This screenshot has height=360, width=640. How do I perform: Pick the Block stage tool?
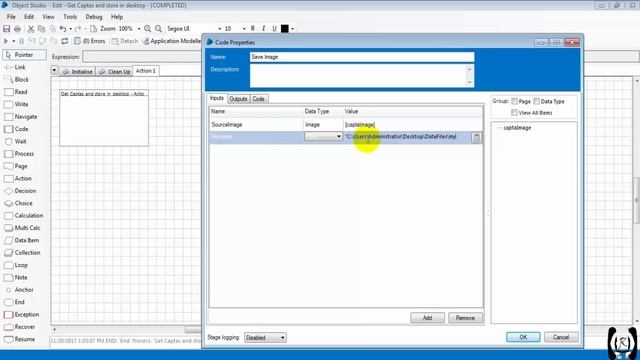point(17,80)
